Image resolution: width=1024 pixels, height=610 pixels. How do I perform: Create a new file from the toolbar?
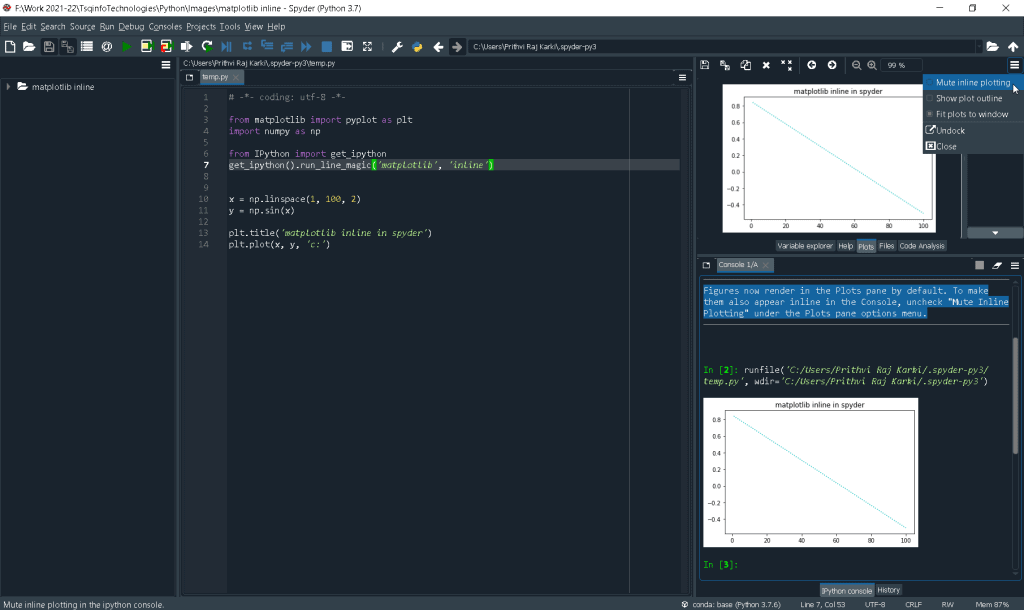click(x=10, y=46)
